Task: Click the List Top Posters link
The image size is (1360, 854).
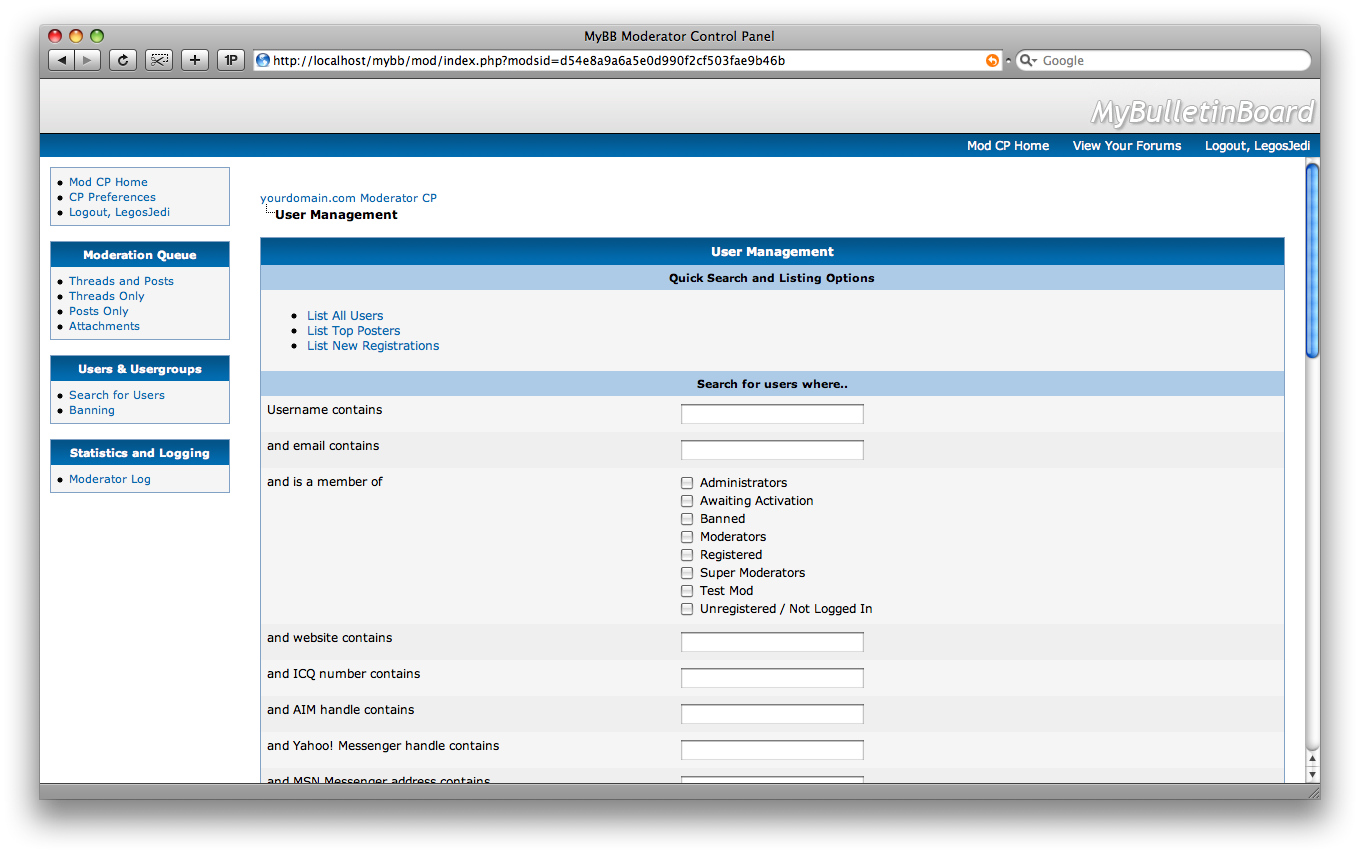Action: coord(353,331)
